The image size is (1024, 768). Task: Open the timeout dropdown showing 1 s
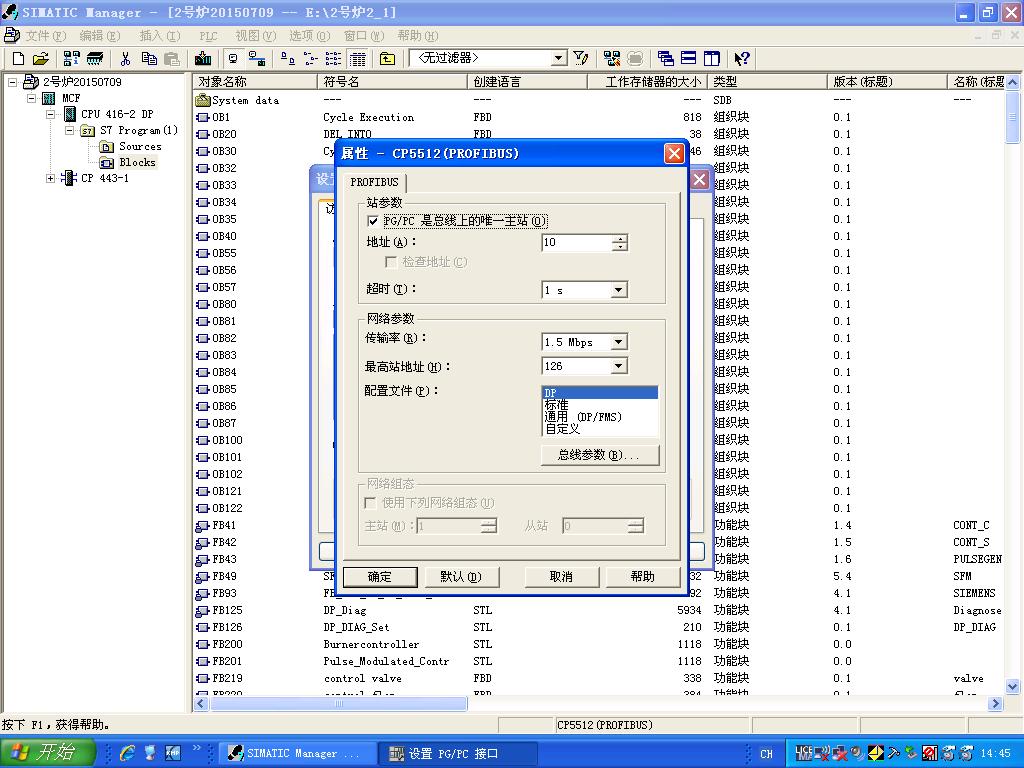coord(618,290)
